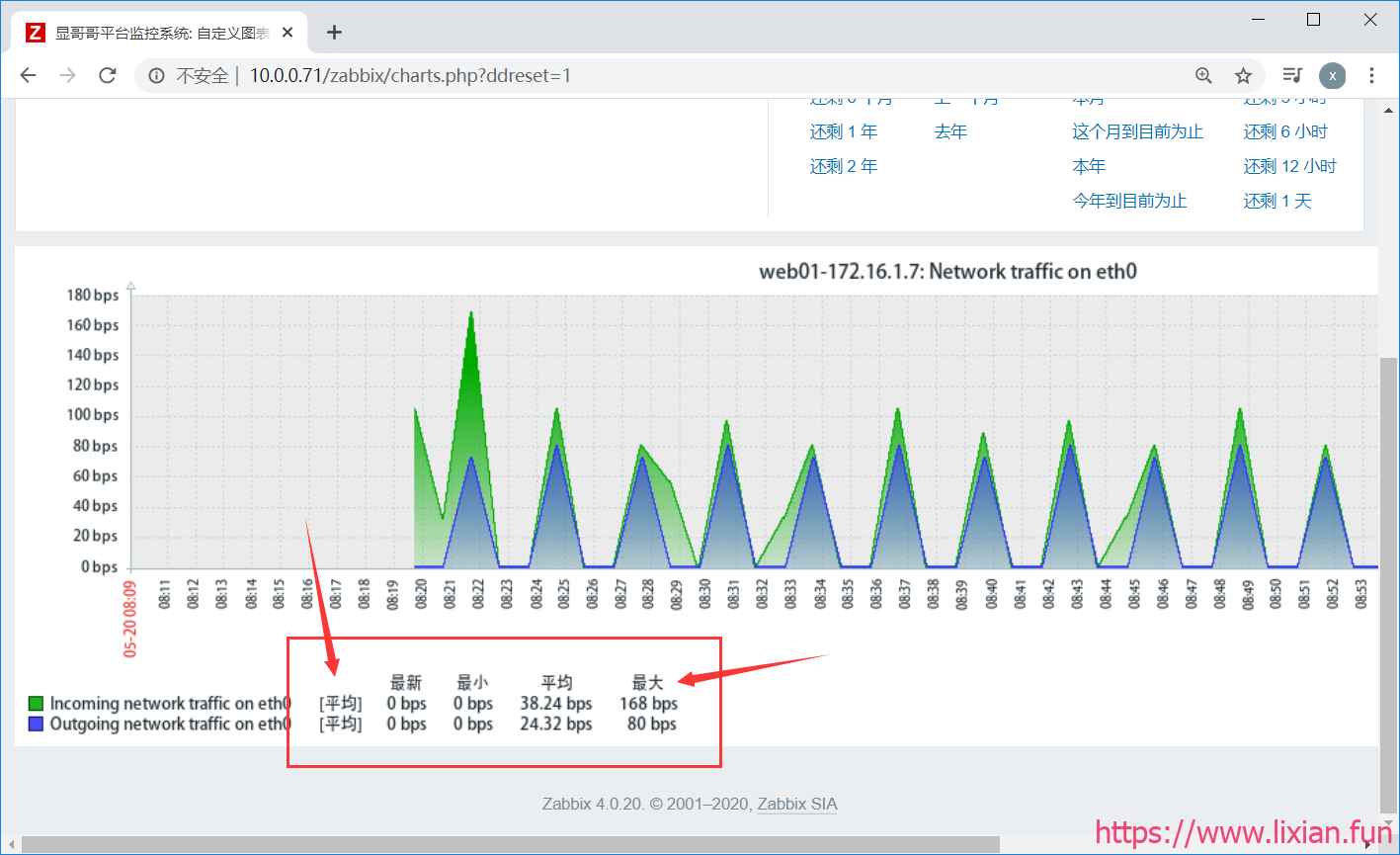
Task: Click the address bar URL
Action: point(410,75)
